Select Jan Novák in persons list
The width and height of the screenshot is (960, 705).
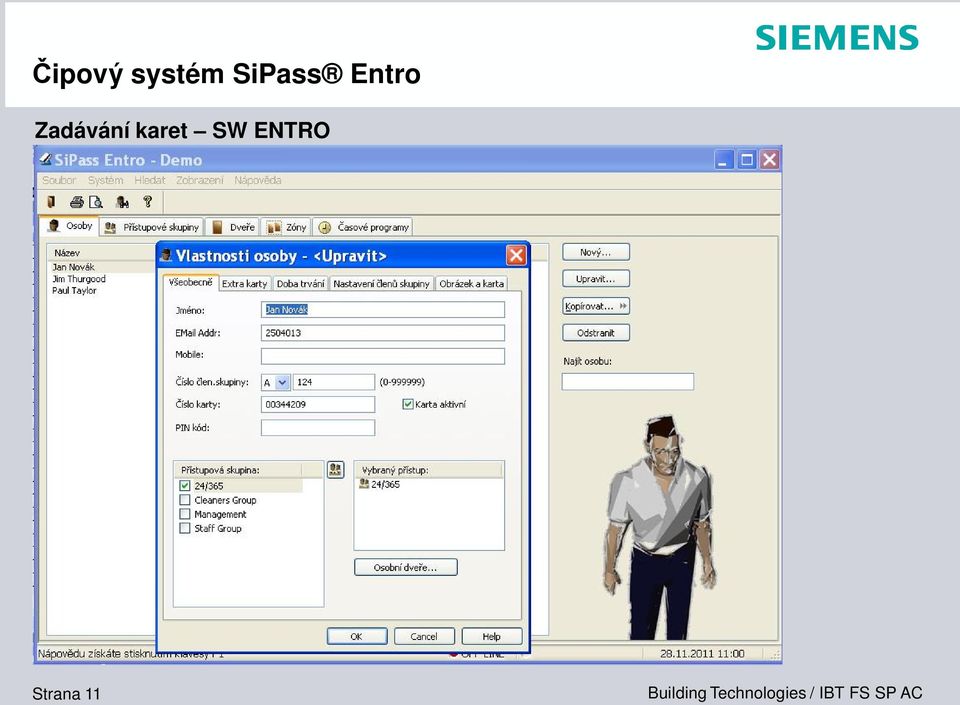73,267
